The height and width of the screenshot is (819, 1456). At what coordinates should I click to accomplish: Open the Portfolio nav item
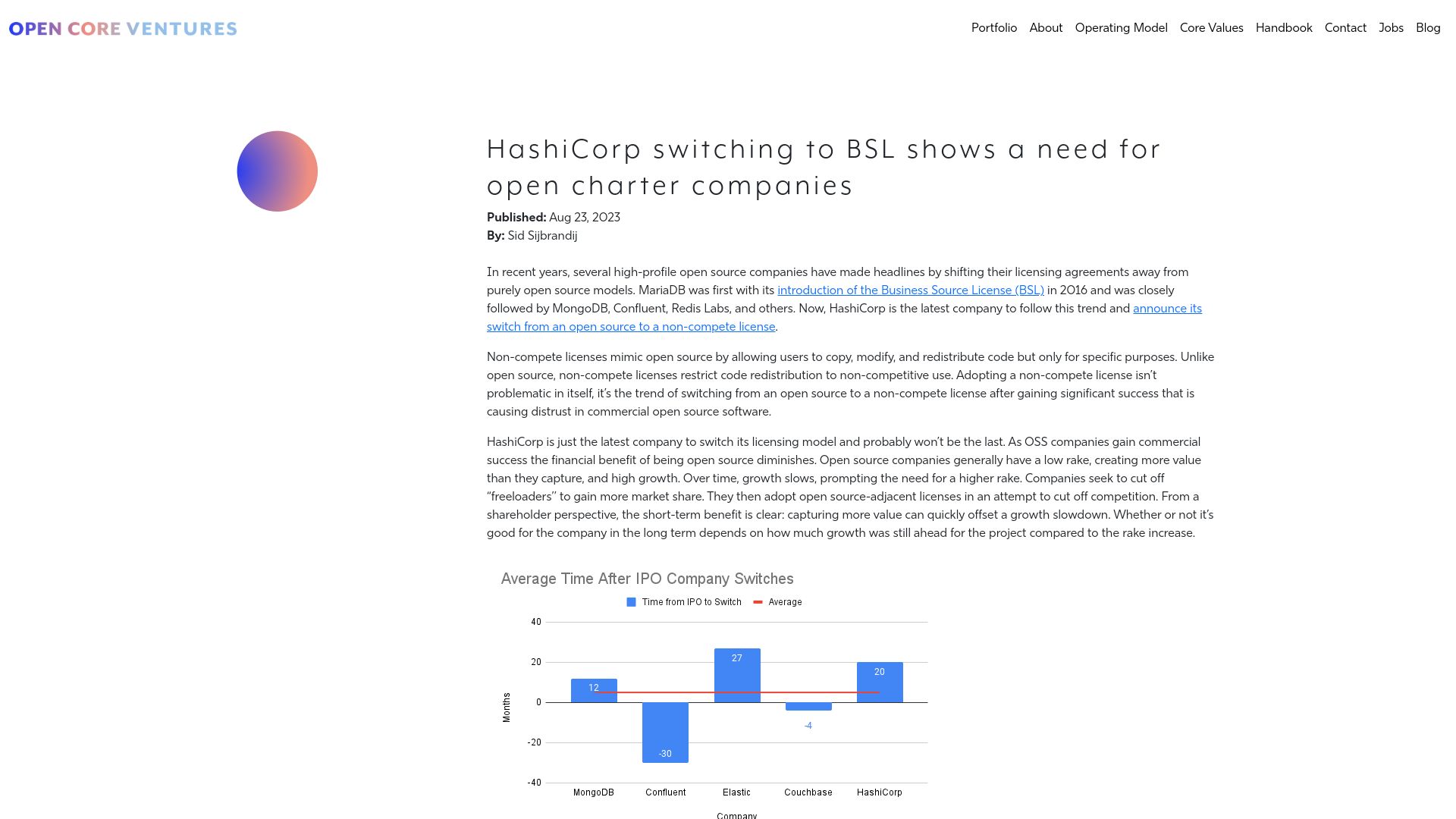(x=994, y=28)
